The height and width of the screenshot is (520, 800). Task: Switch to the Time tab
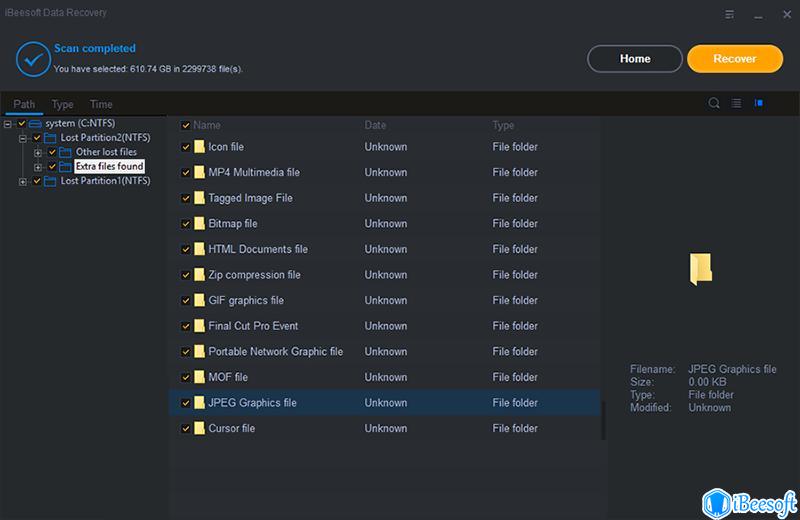click(x=101, y=104)
